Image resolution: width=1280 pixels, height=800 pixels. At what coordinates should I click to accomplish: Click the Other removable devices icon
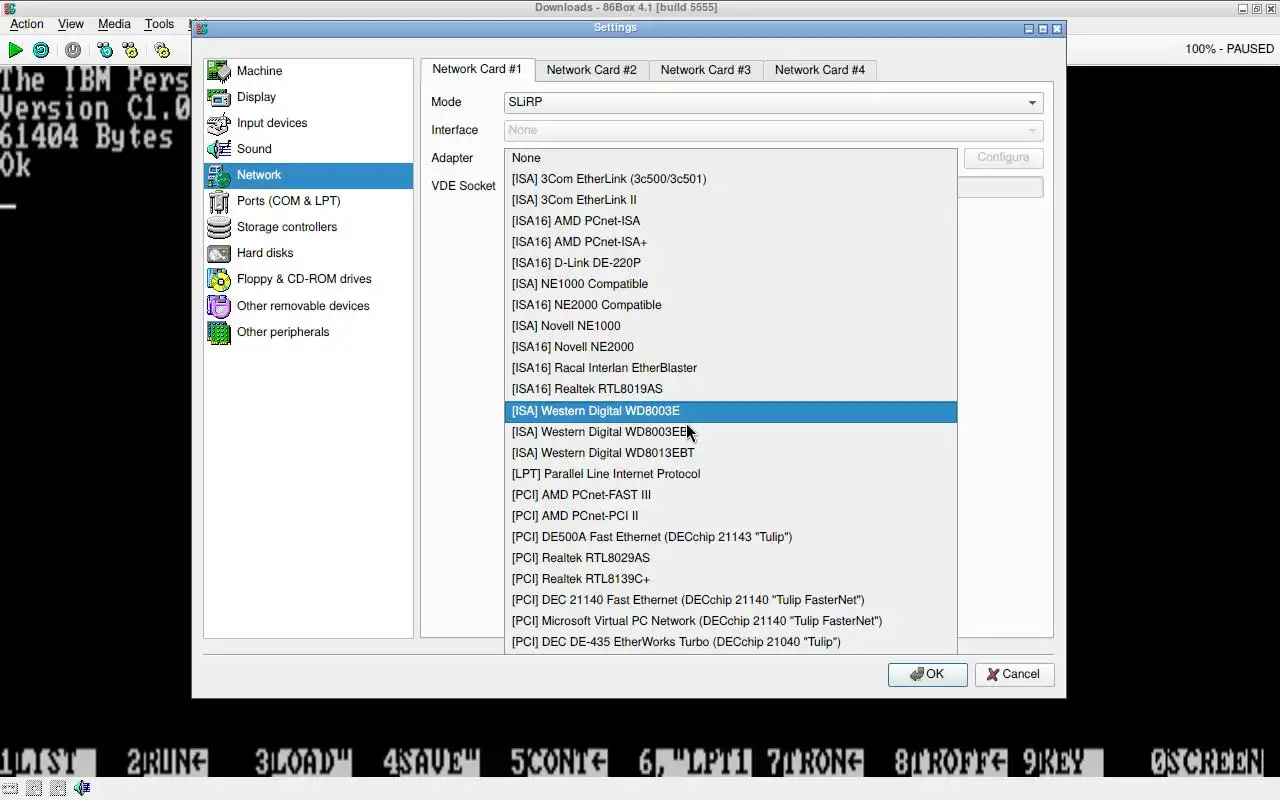click(x=219, y=306)
